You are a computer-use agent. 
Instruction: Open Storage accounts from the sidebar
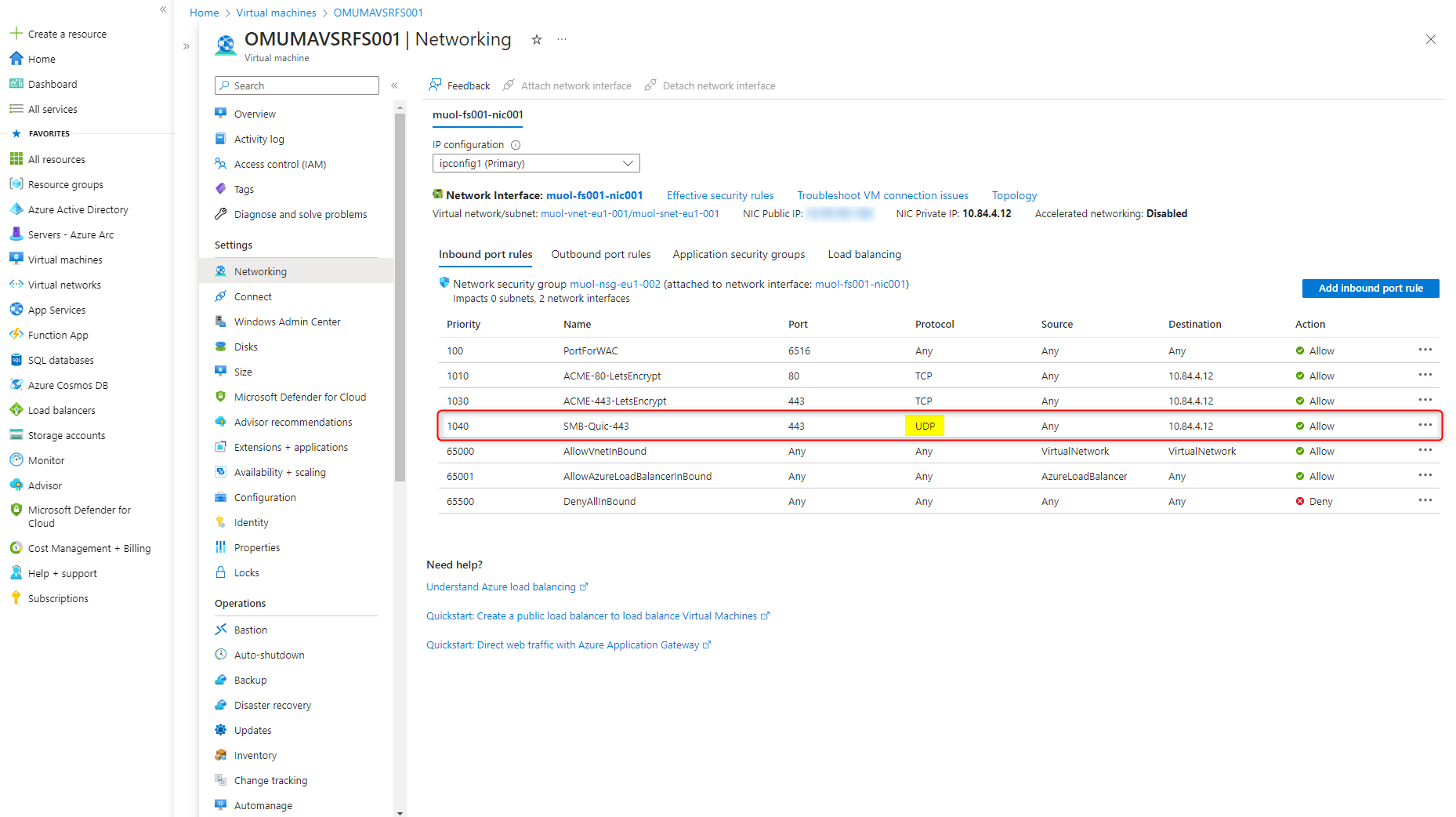pos(67,435)
